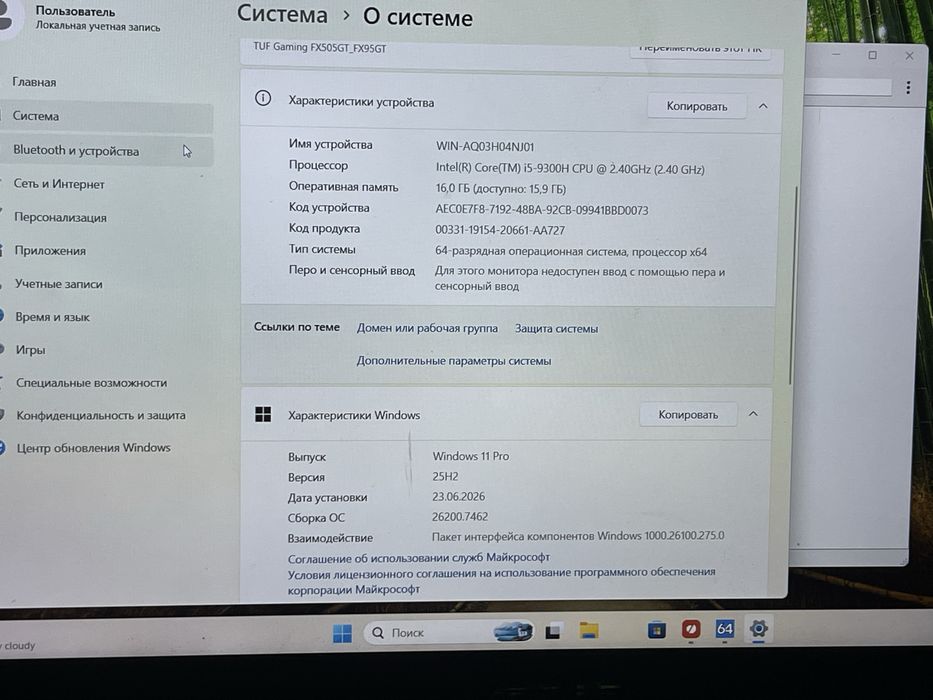Viewport: 933px width, 700px height.
Task: Click the Intel Core i5-9300H processor value
Action: [x=570, y=168]
